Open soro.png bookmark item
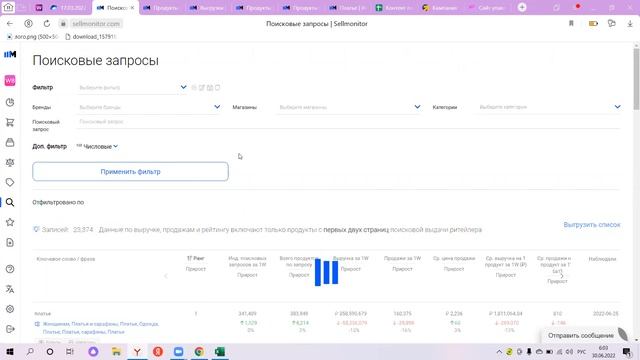This screenshot has height=360, width=640. (33, 37)
